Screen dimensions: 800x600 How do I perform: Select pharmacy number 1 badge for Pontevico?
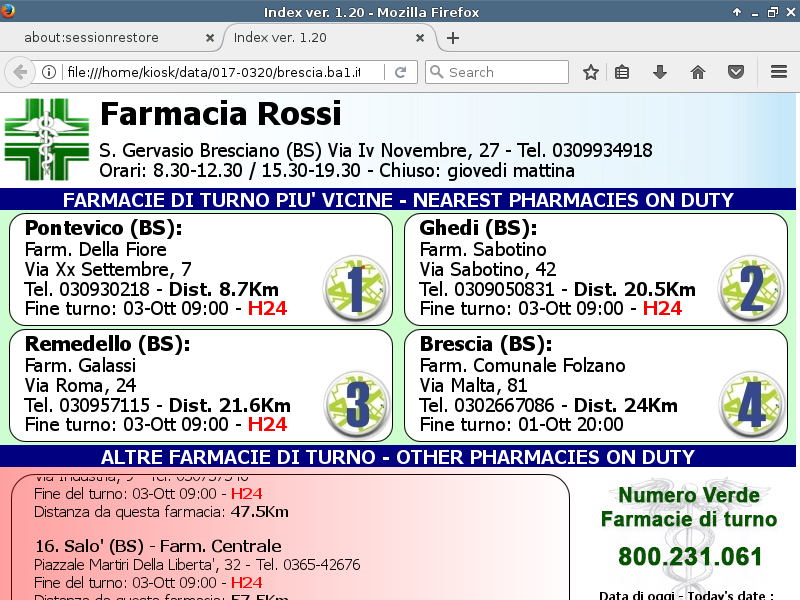point(356,287)
